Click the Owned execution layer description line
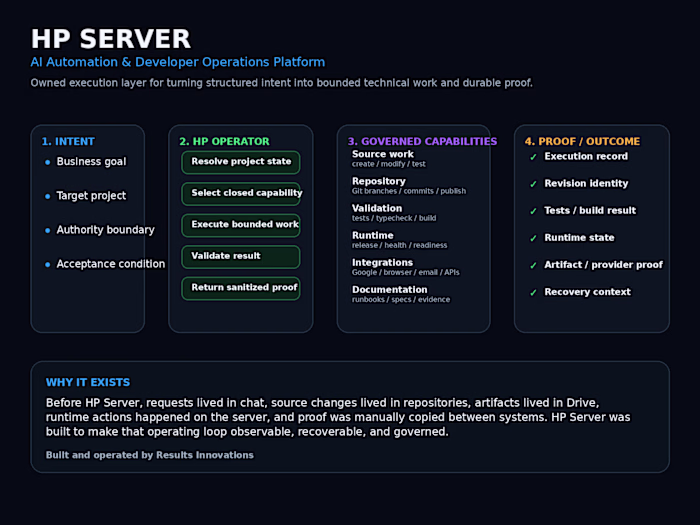This screenshot has height=525, width=700. tap(282, 83)
